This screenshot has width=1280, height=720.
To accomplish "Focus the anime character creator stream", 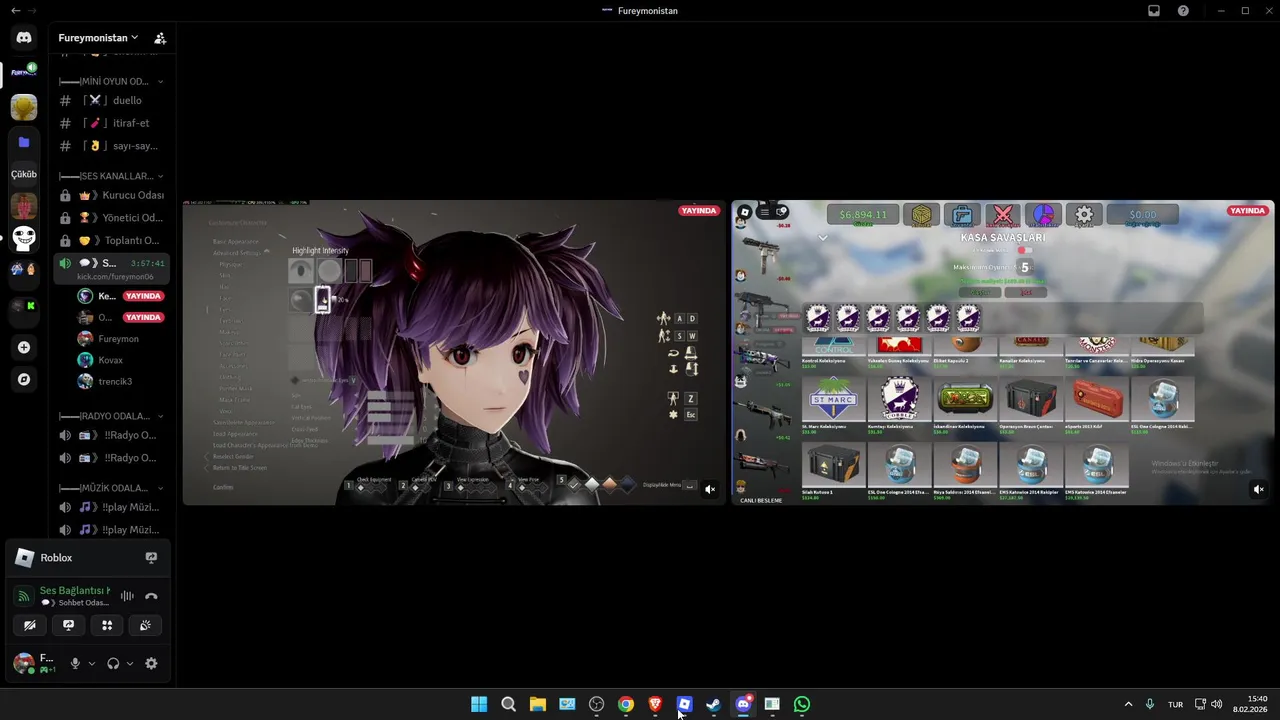I will (454, 352).
